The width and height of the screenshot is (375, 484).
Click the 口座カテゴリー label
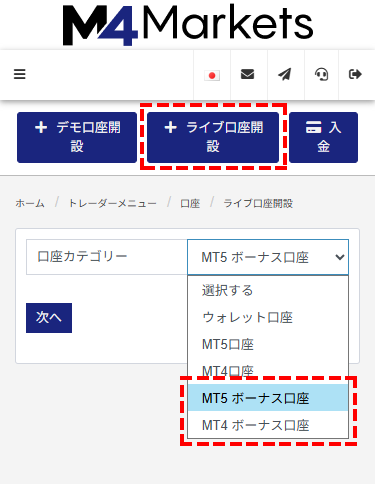(x=82, y=256)
